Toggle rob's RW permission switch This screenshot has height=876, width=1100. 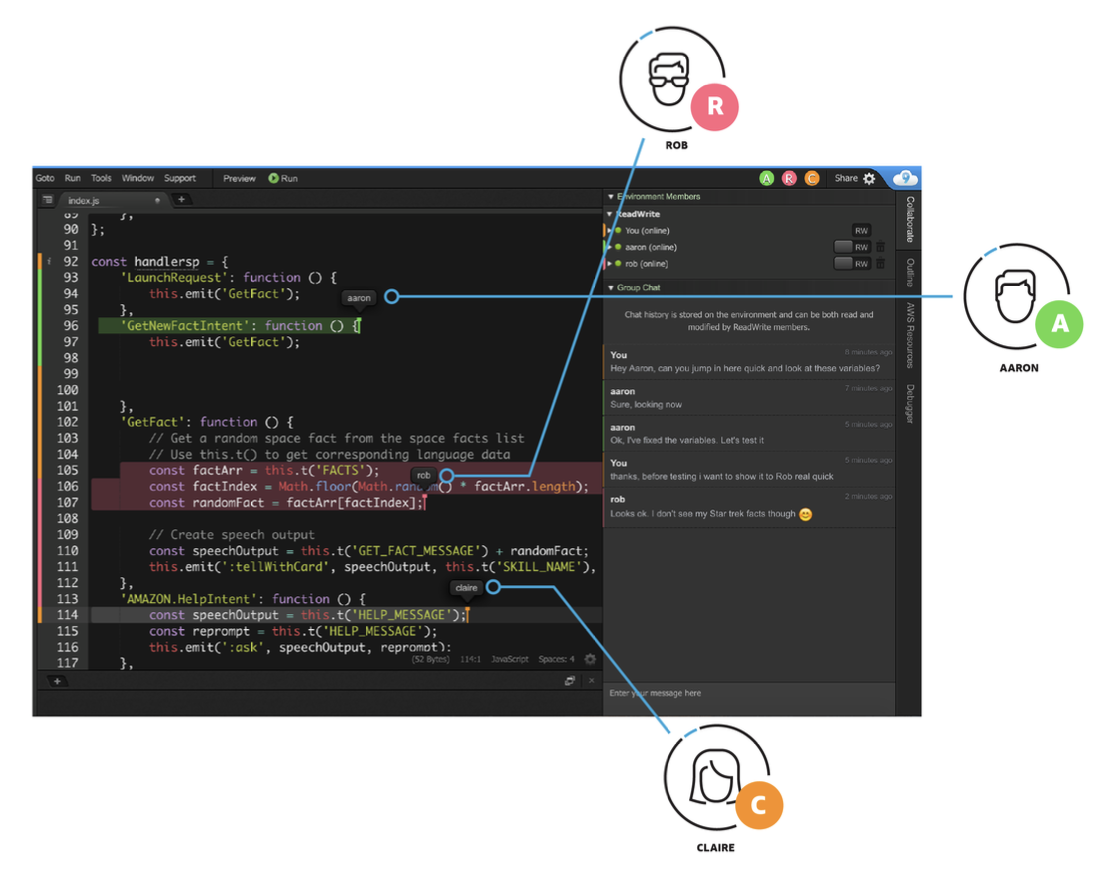click(851, 264)
